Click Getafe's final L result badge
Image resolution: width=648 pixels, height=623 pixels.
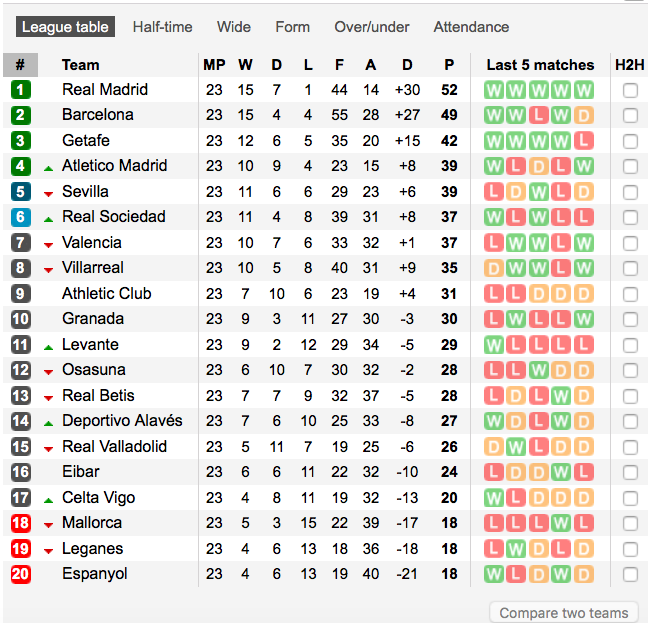tap(584, 141)
